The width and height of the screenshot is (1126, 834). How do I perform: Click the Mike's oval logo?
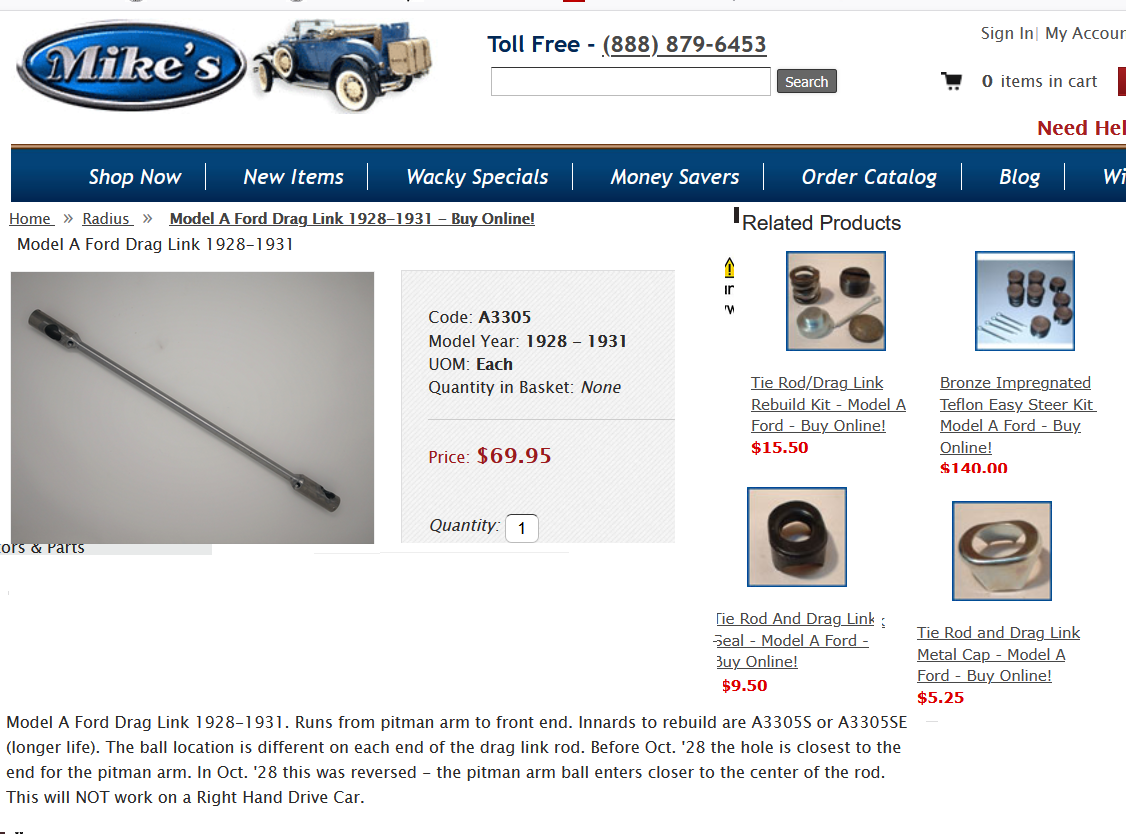pos(130,66)
